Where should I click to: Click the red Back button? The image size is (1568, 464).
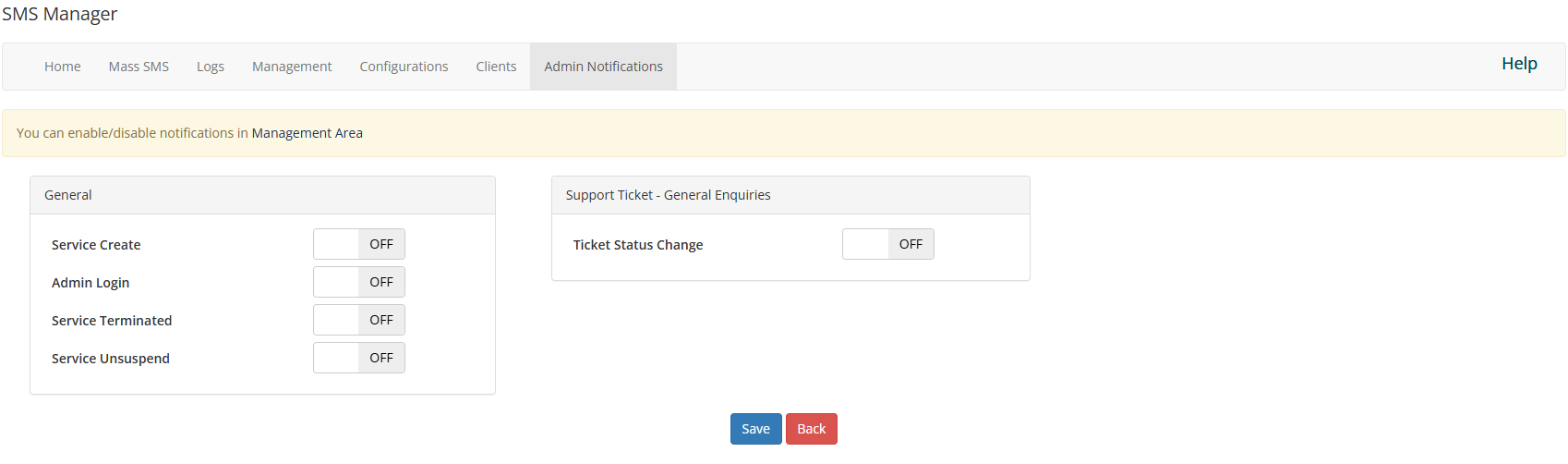coord(812,429)
